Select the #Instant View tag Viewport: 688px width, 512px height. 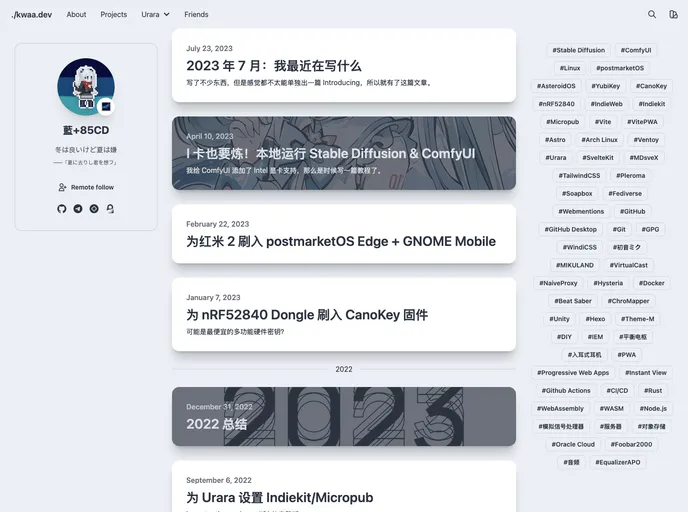[x=645, y=373]
